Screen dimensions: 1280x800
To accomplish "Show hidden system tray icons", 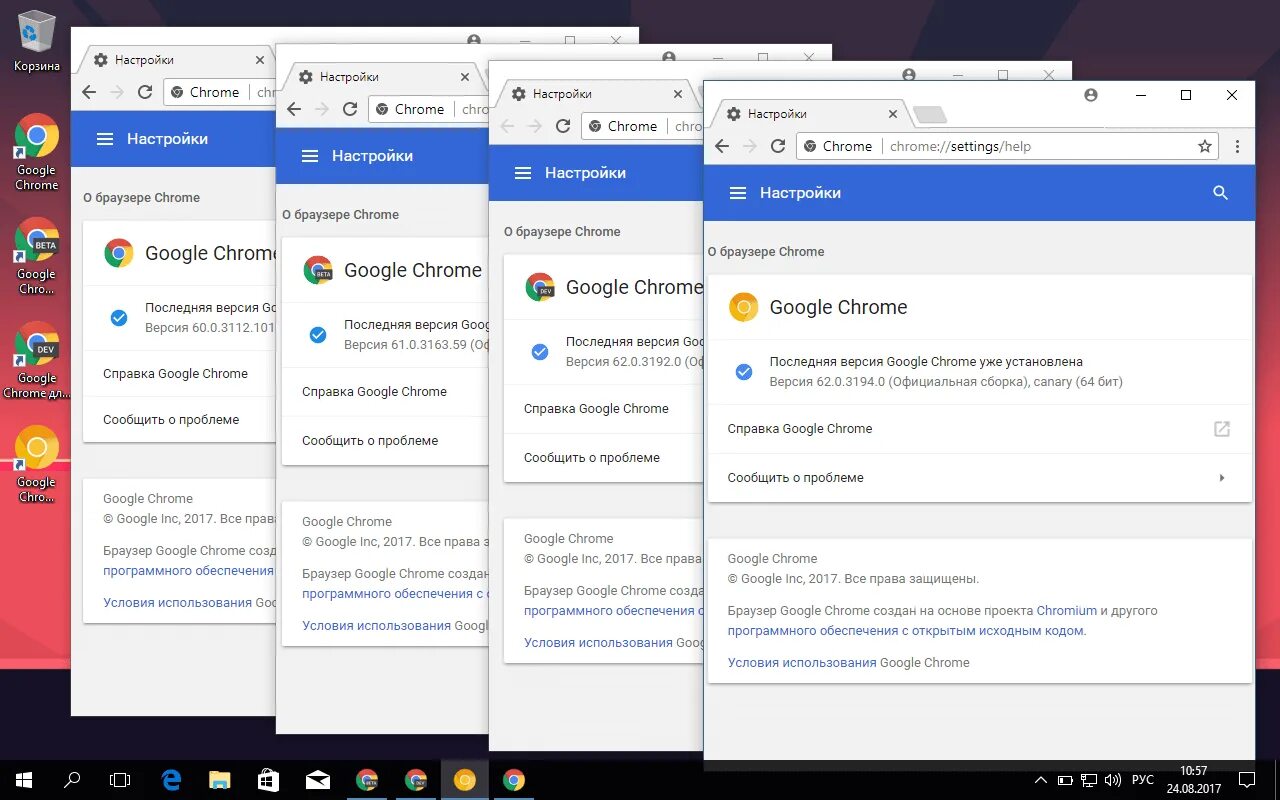I will (1041, 780).
